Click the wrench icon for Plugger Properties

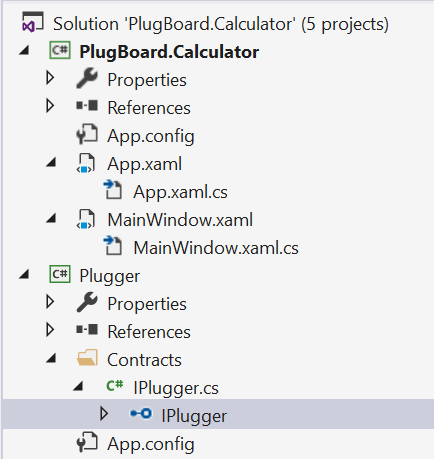coord(87,302)
